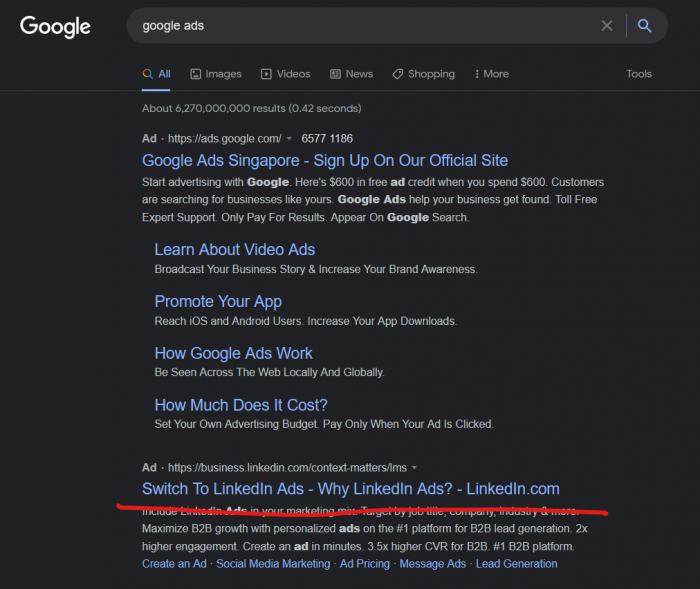Select the All tab
700x589 pixels.
(x=156, y=74)
